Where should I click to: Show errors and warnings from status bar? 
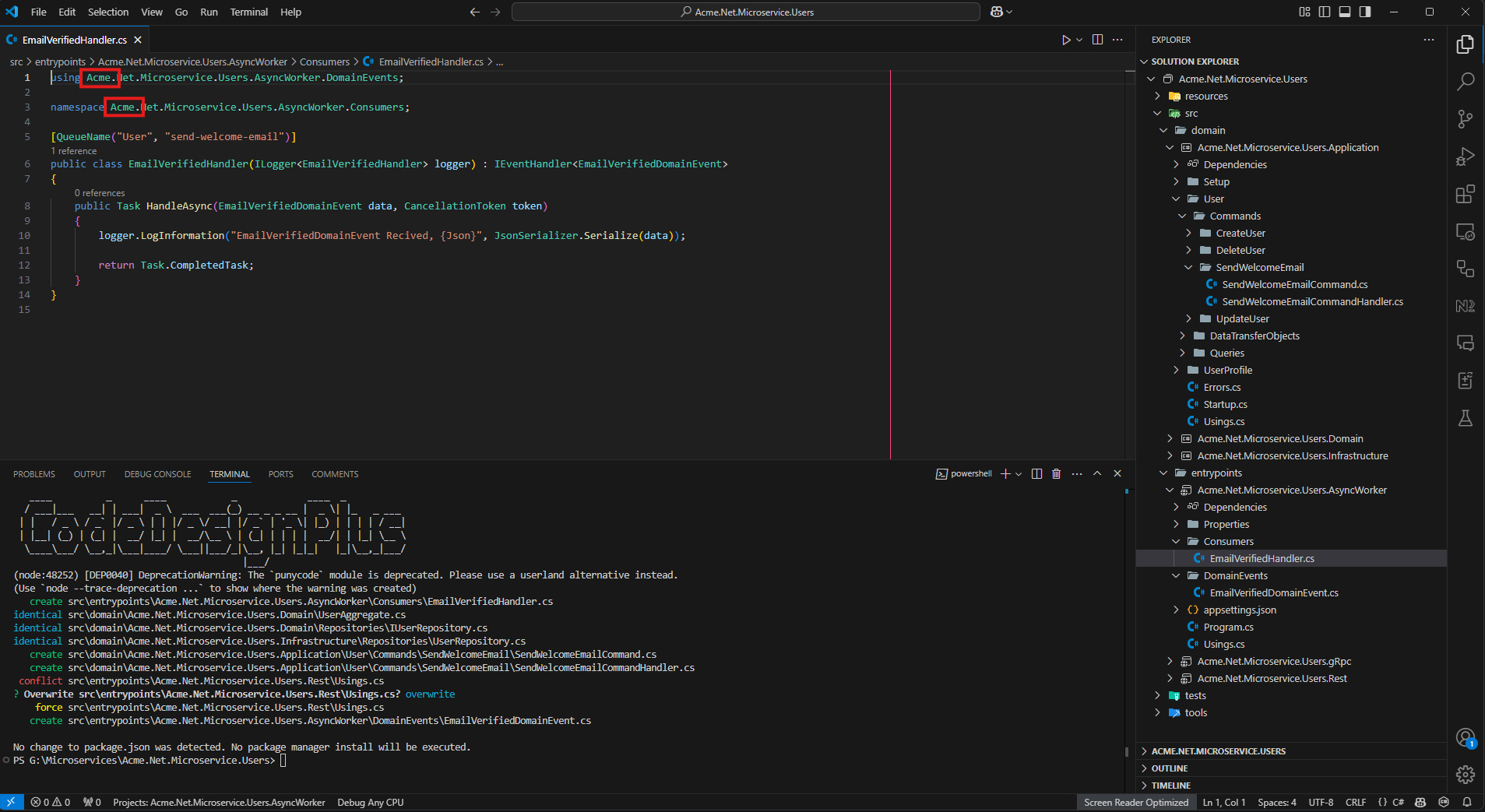(x=50, y=802)
